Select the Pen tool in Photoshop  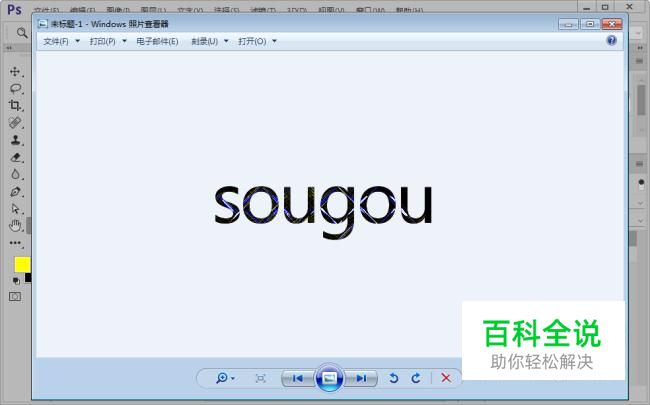pos(15,192)
